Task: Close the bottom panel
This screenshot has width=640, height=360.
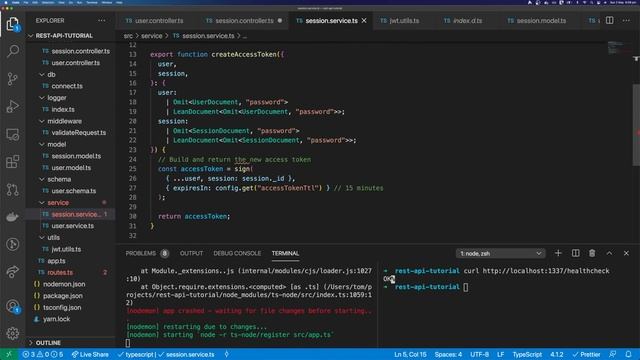Action: (626, 253)
